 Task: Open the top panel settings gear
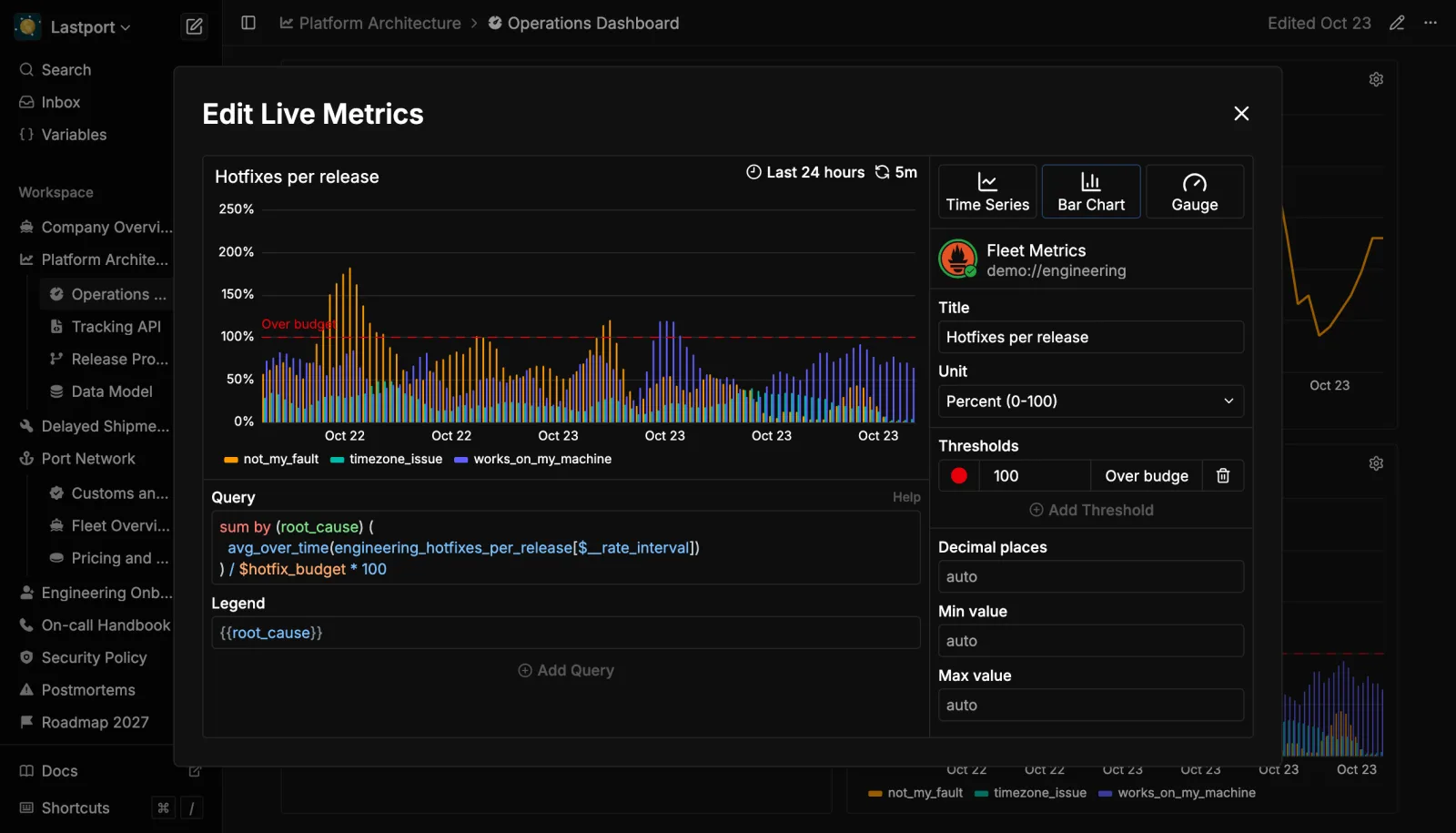tap(1376, 79)
